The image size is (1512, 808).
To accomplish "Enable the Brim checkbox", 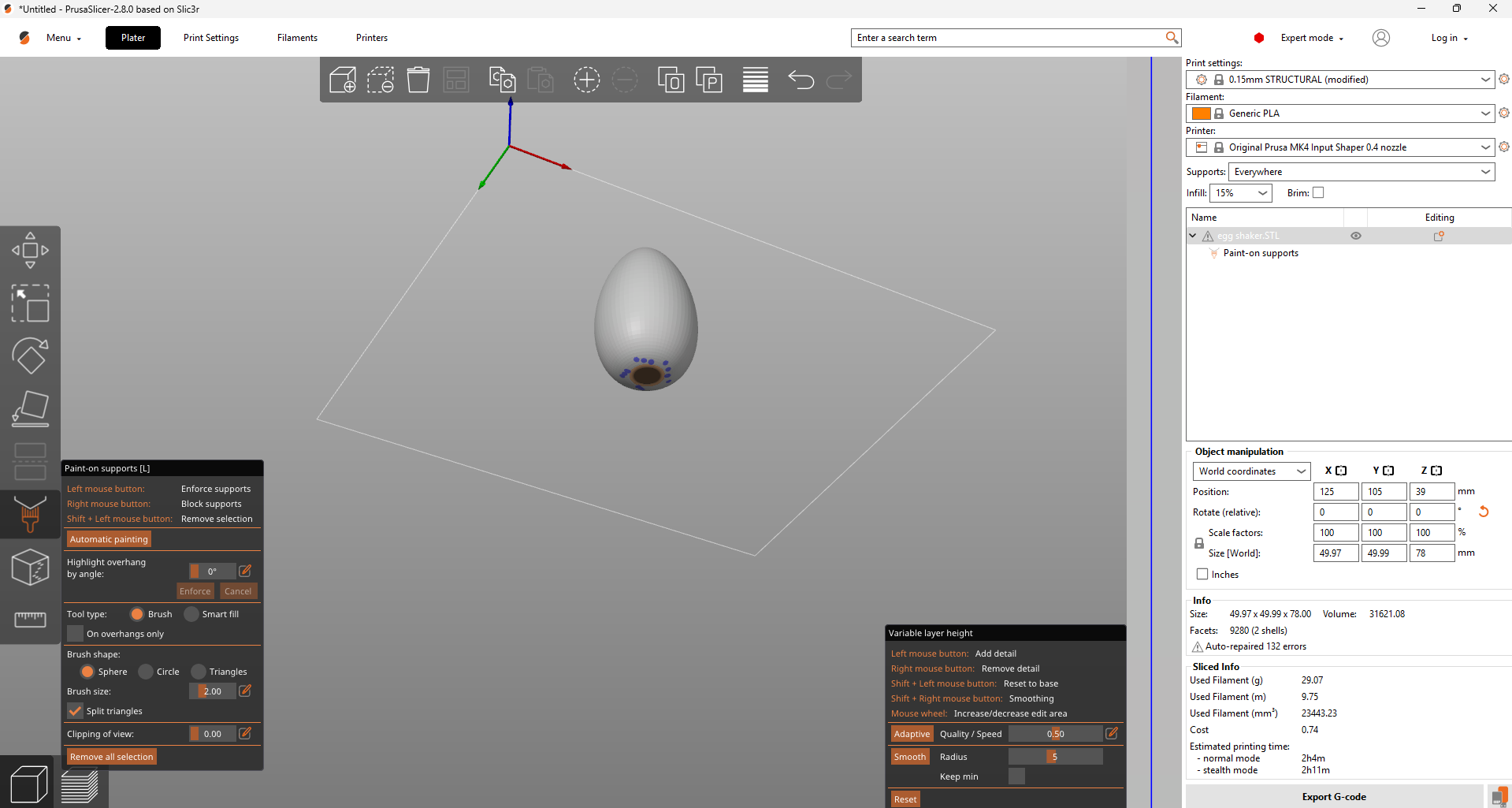I will 1318,193.
